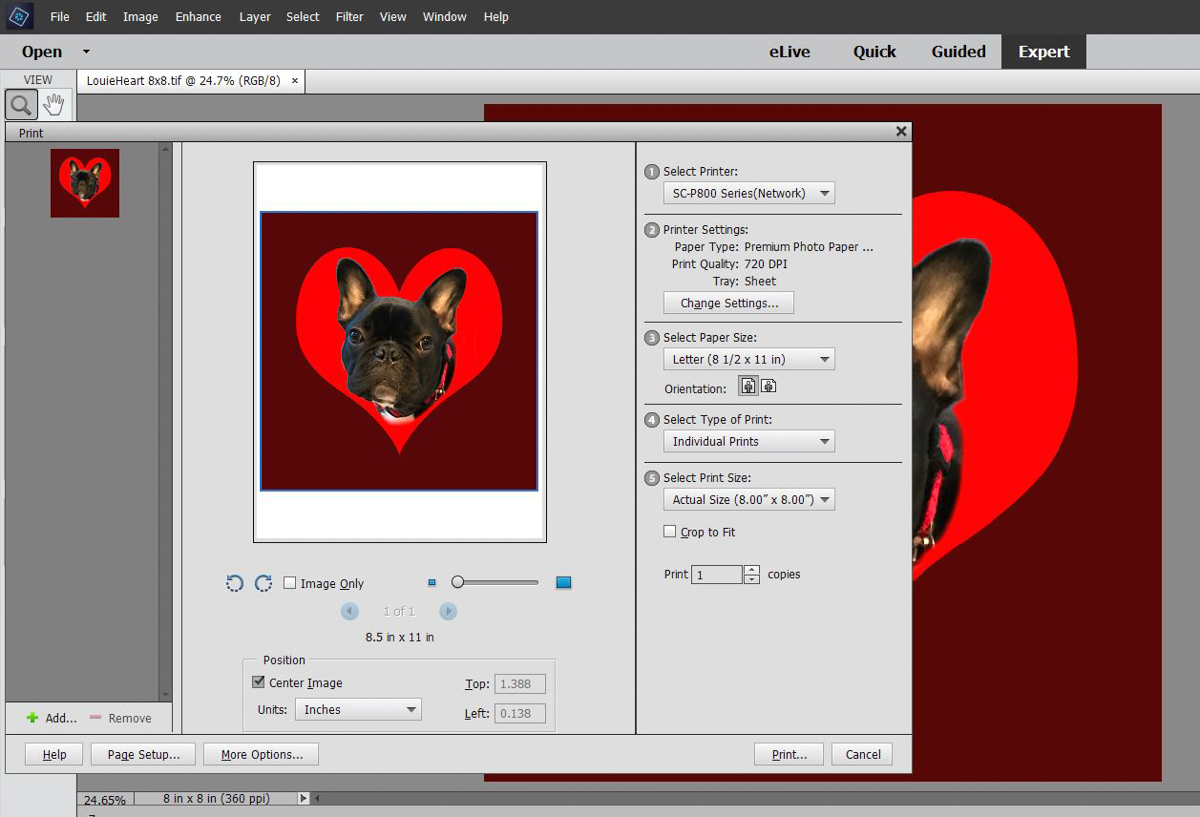Switch to Quick edit mode
Image resolution: width=1200 pixels, height=817 pixels.
coord(875,52)
